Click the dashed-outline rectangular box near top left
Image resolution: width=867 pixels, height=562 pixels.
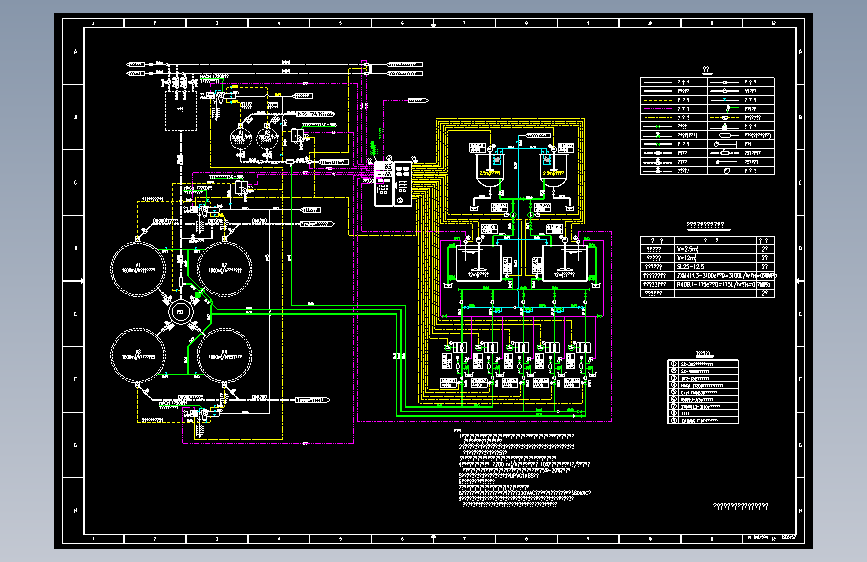tap(181, 111)
